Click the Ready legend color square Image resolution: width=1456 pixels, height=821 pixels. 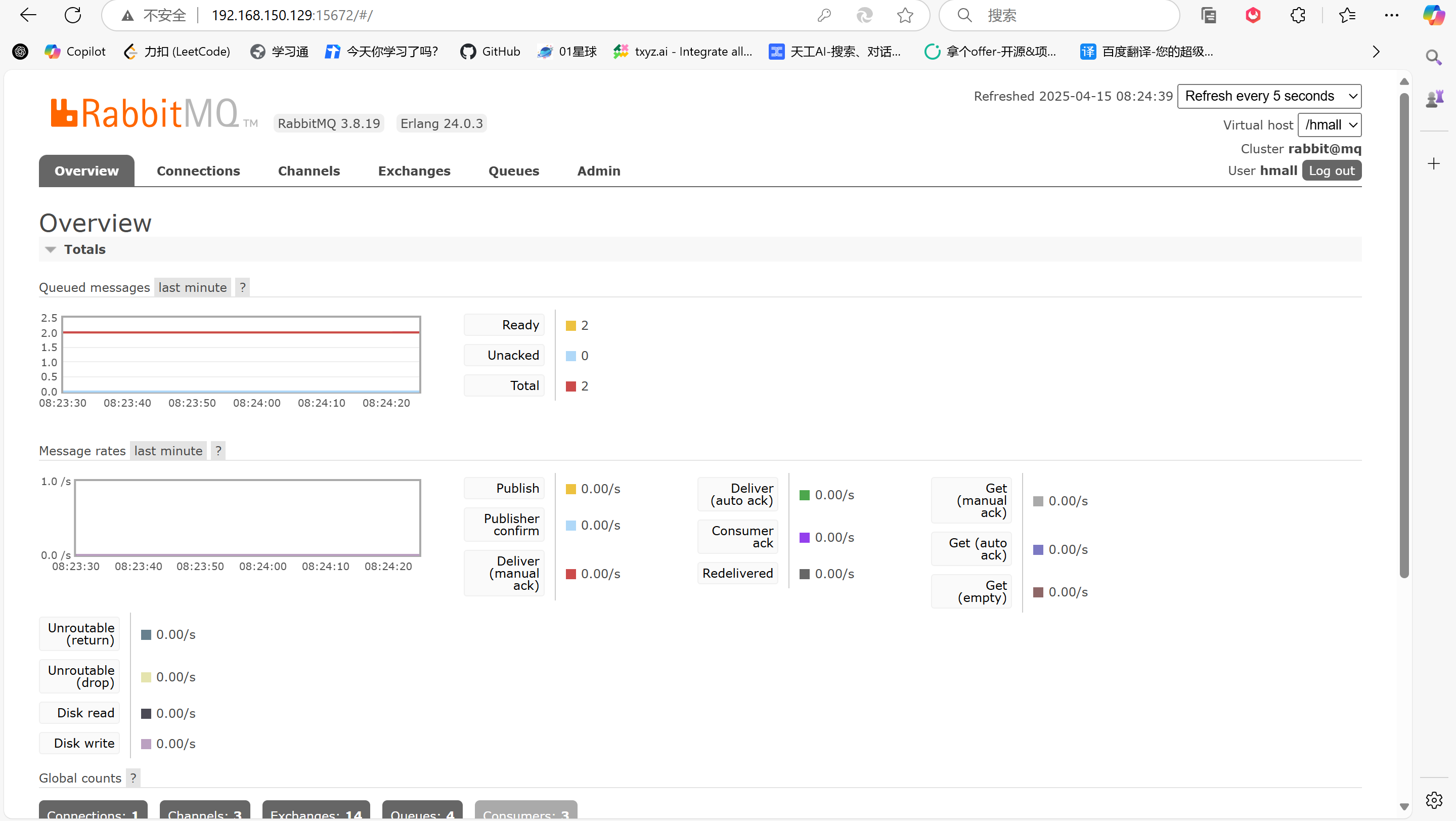pos(570,325)
